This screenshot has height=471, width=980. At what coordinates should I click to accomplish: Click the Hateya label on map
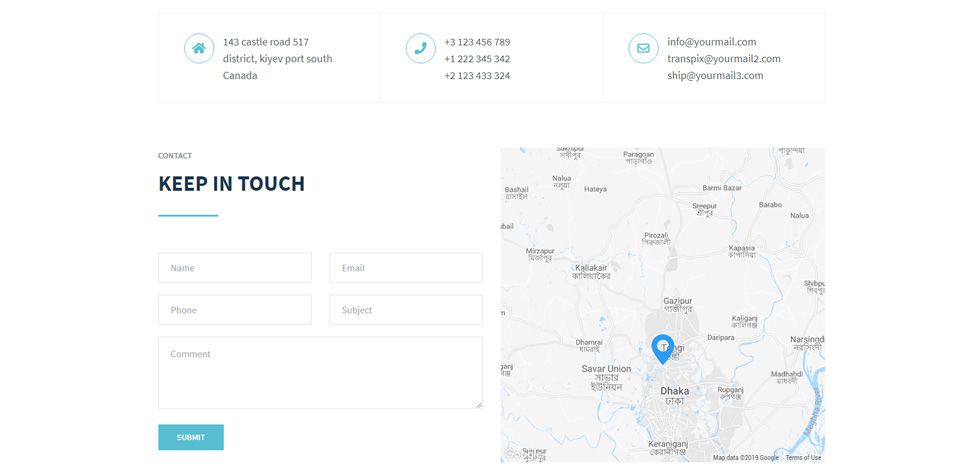596,189
